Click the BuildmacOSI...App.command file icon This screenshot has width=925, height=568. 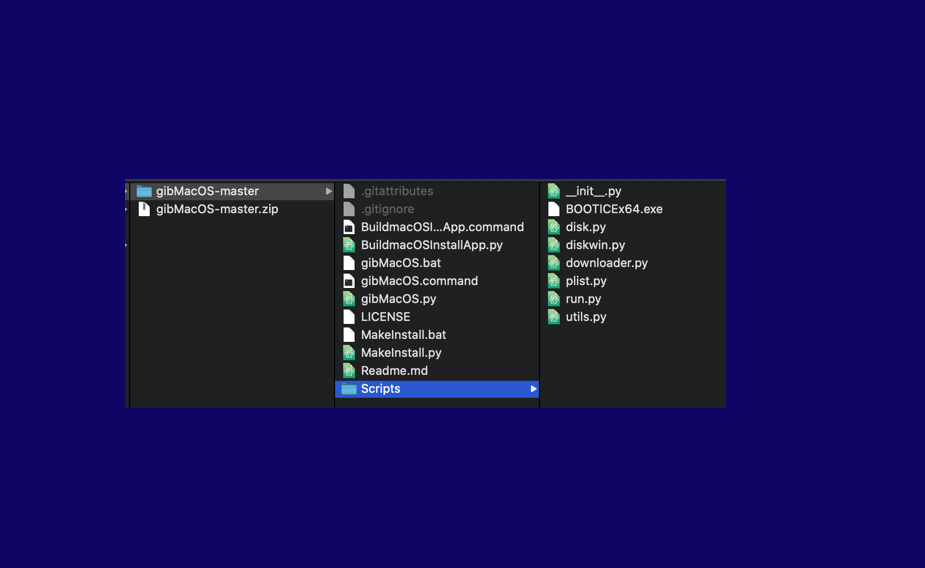click(349, 227)
